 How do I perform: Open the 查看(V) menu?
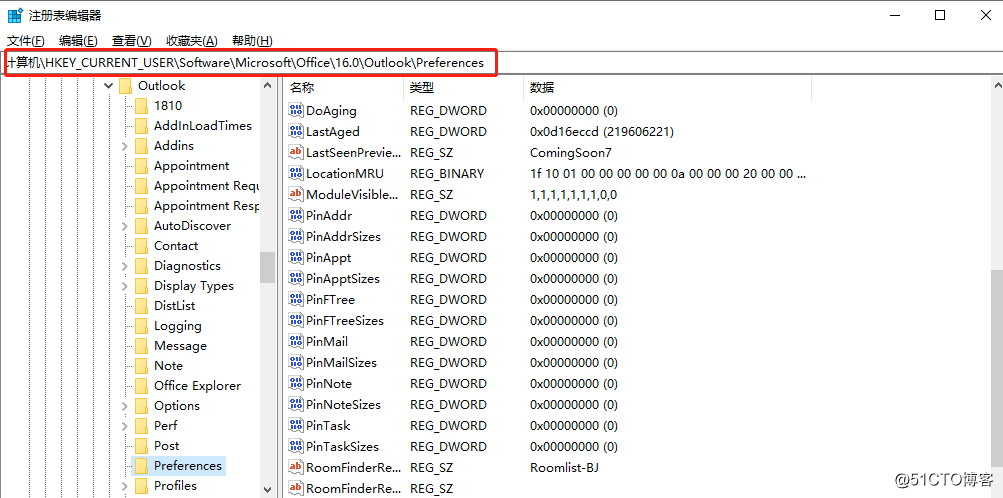[x=131, y=41]
